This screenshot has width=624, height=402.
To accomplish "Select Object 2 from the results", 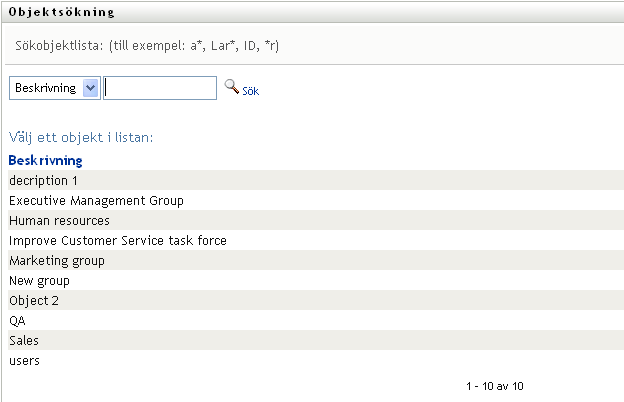I will [x=34, y=300].
